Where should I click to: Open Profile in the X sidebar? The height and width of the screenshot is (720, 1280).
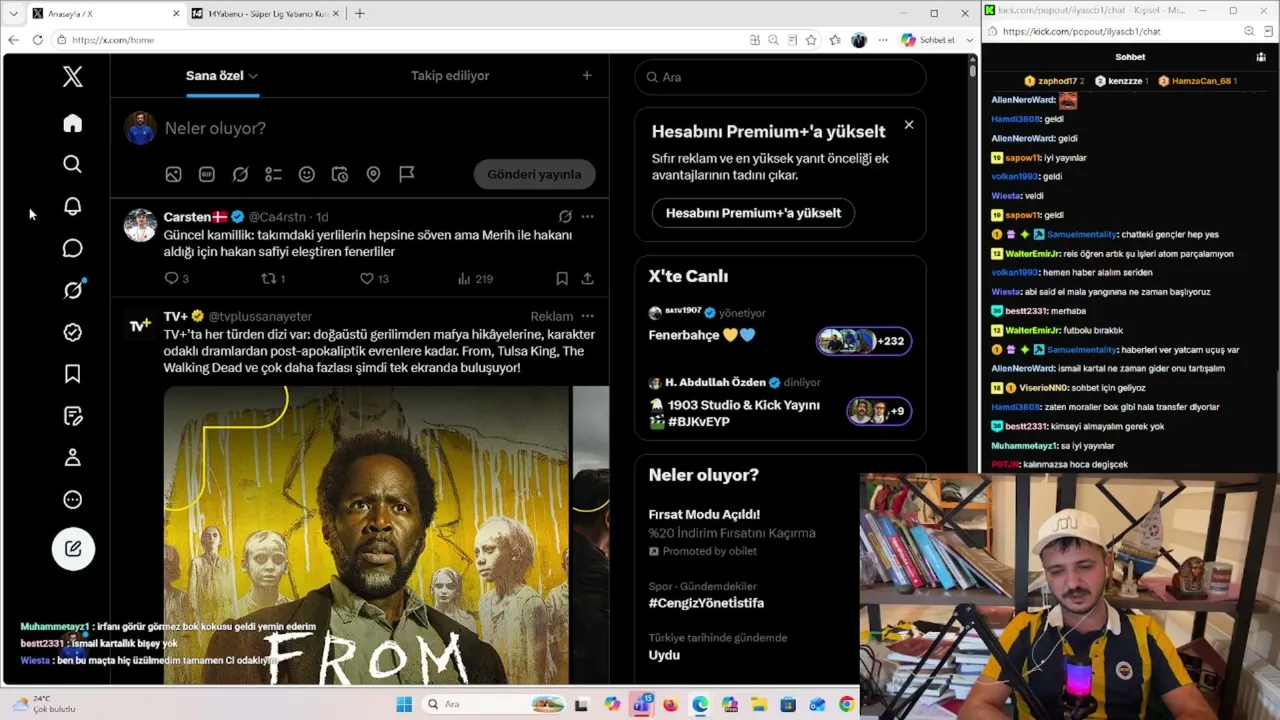(x=73, y=458)
